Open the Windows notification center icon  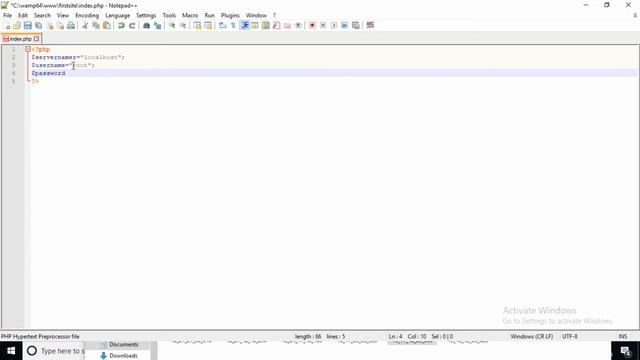[625, 351]
